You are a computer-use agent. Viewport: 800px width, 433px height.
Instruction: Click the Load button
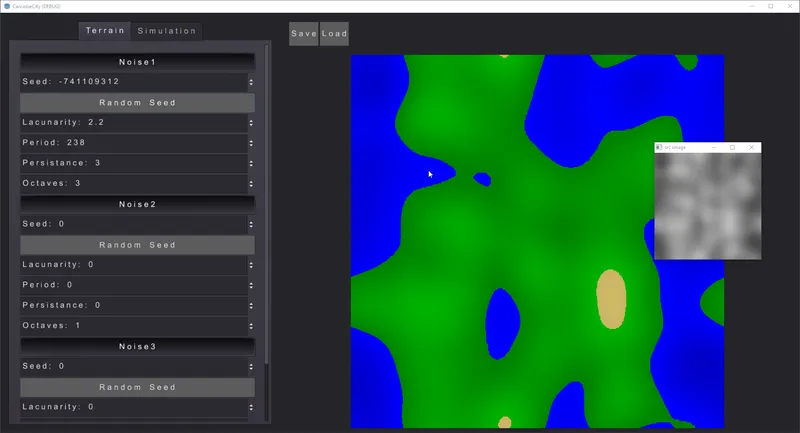(334, 34)
